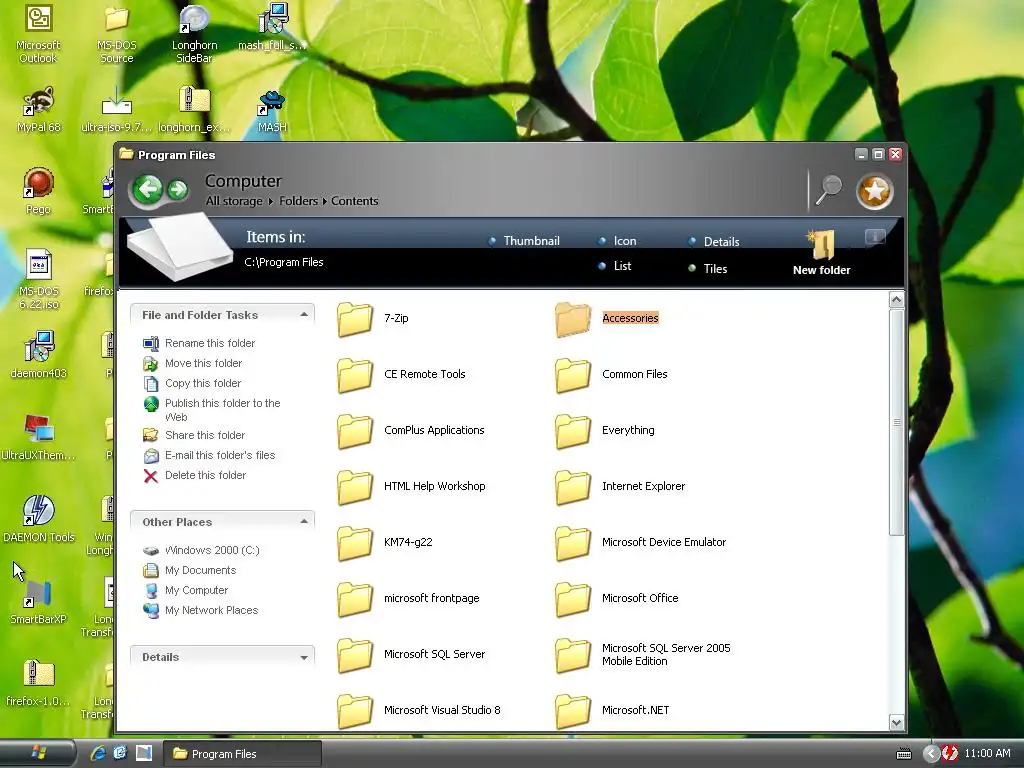Open the Common Files folder
1024x768 pixels.
611,375
